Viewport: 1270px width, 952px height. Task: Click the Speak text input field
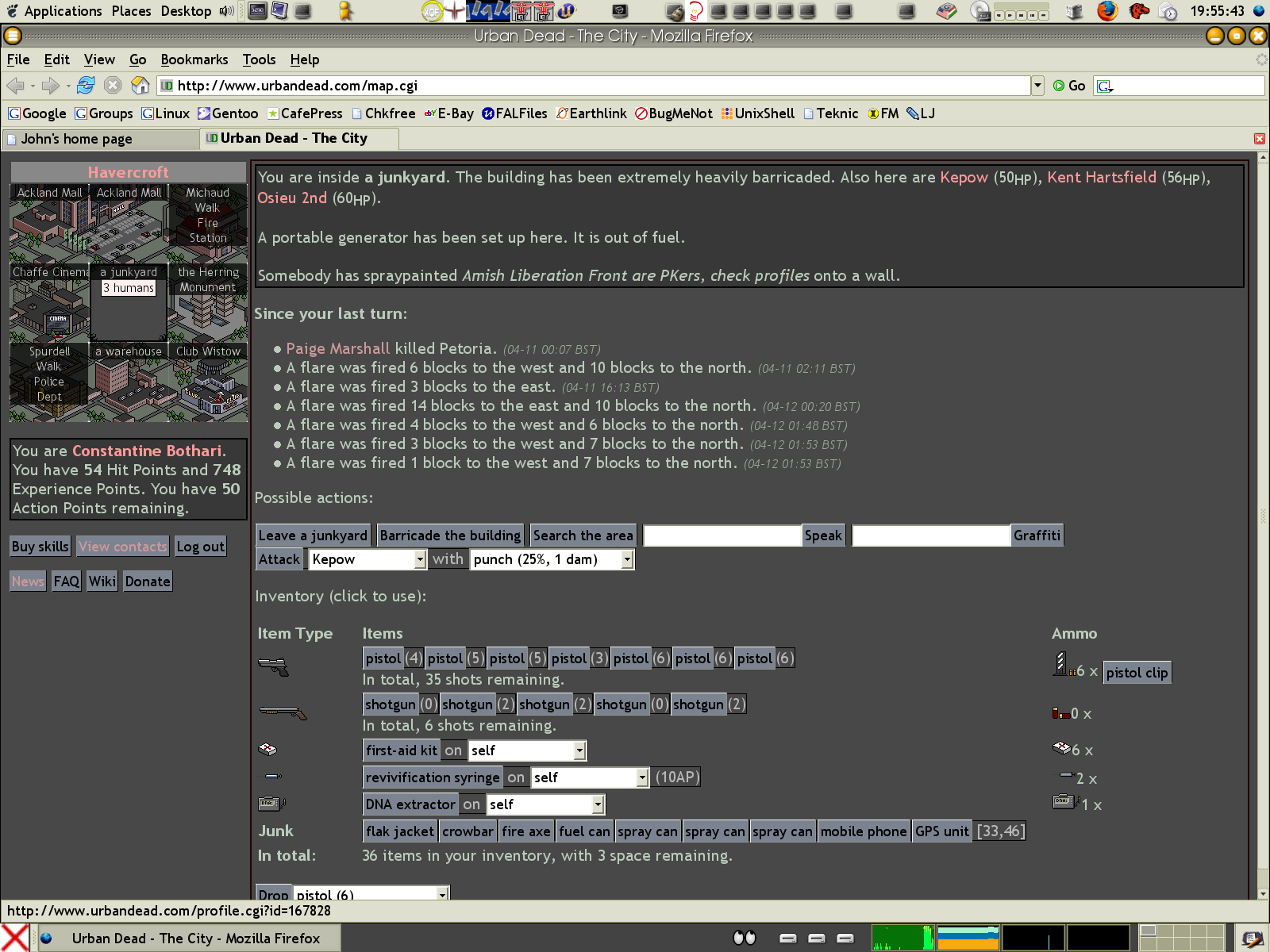click(x=722, y=535)
